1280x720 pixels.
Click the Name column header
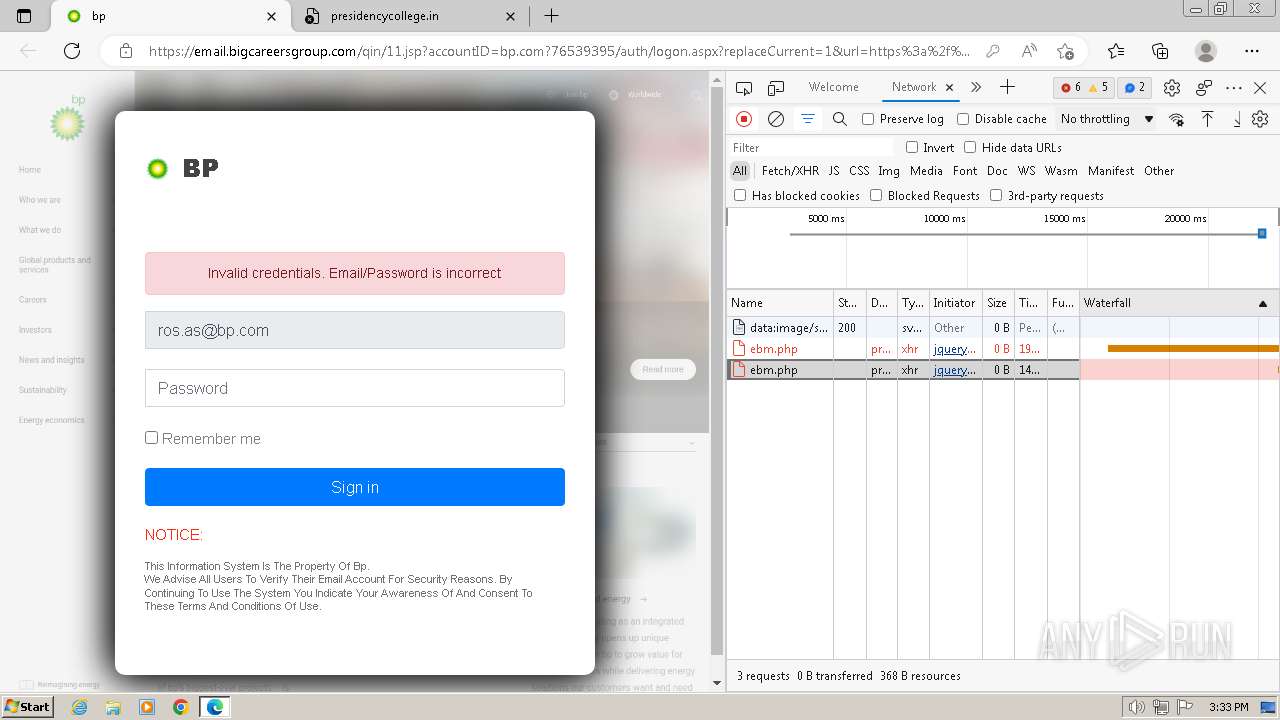(x=780, y=303)
